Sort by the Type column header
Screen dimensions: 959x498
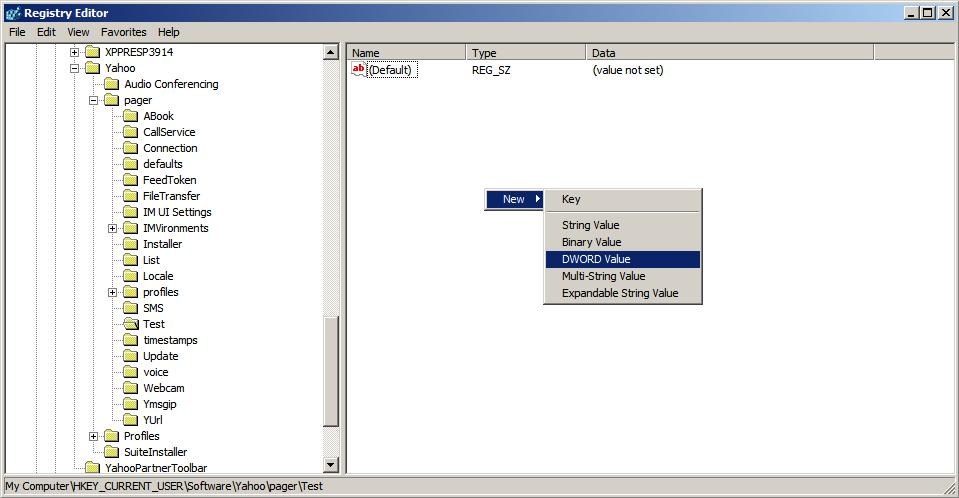[526, 53]
